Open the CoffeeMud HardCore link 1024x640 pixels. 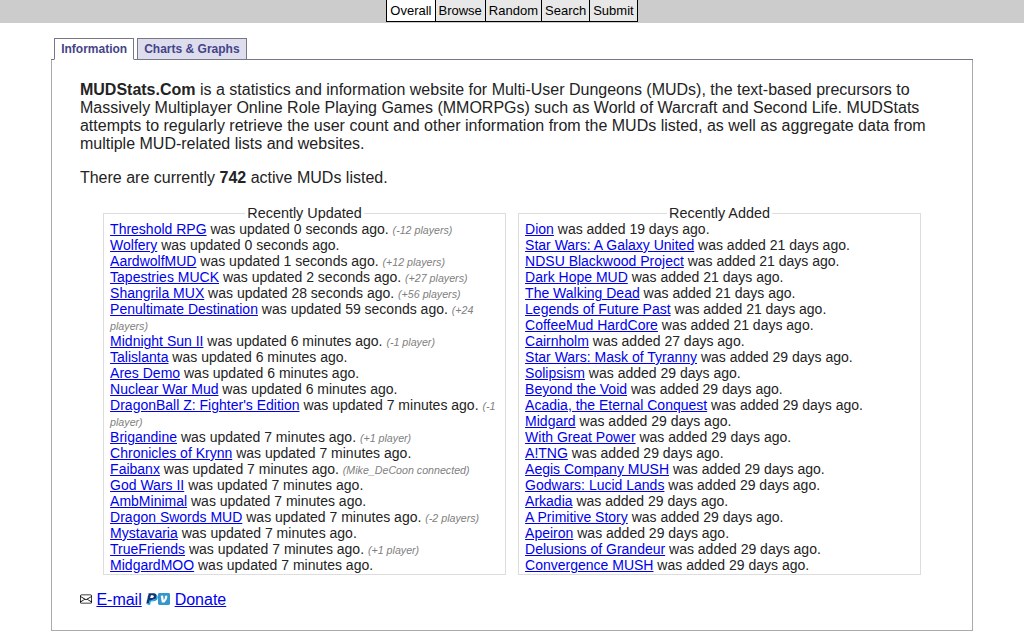[x=591, y=325]
